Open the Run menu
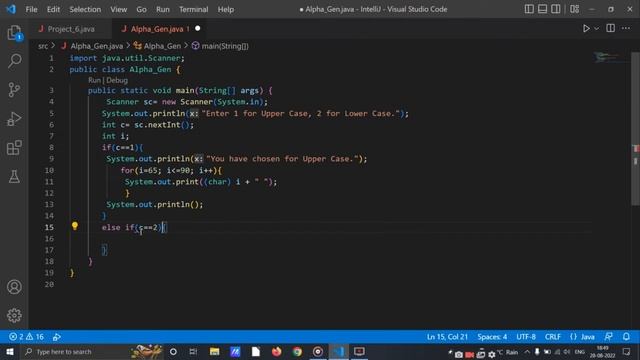 click(x=162, y=9)
